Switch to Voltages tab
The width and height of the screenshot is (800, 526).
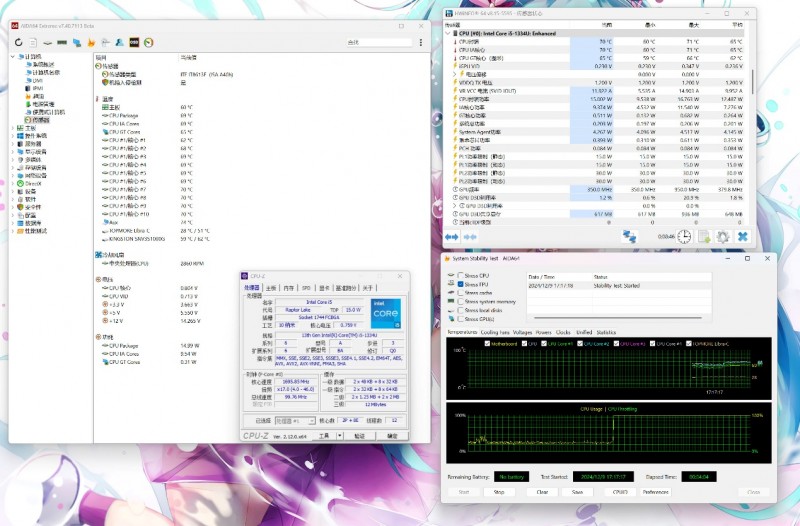tap(522, 332)
